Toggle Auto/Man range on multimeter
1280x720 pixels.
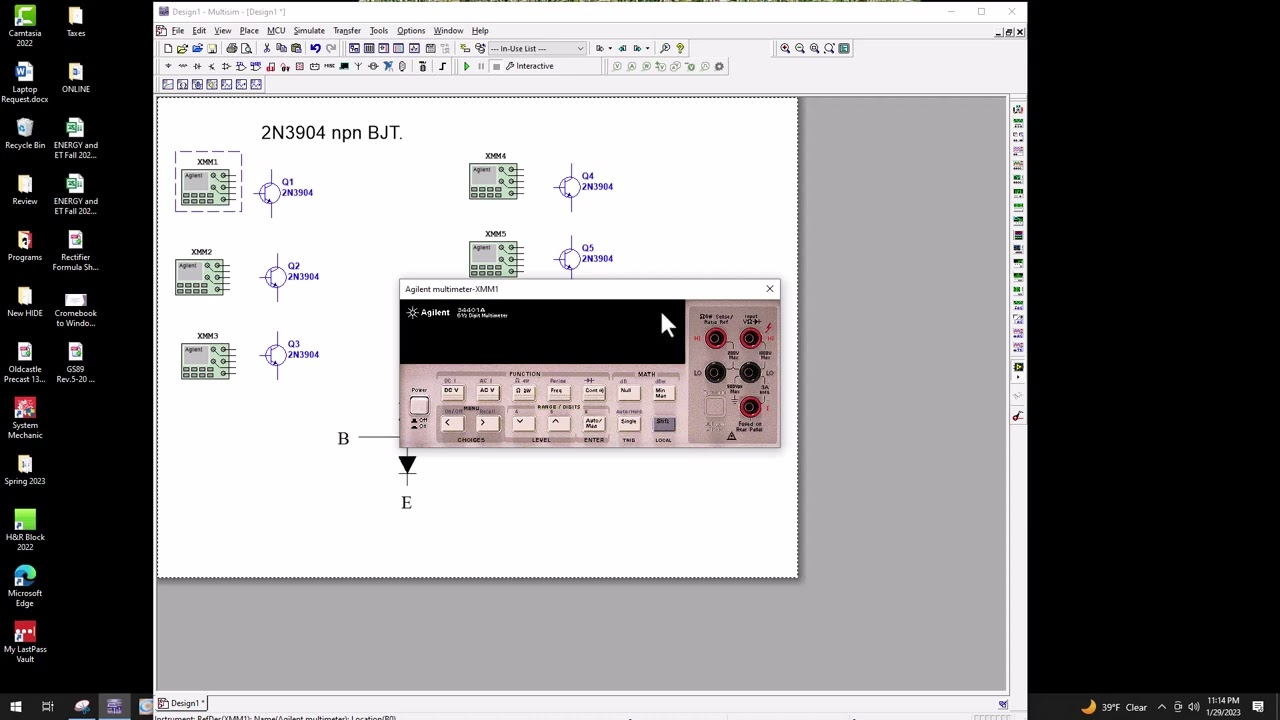(593, 423)
